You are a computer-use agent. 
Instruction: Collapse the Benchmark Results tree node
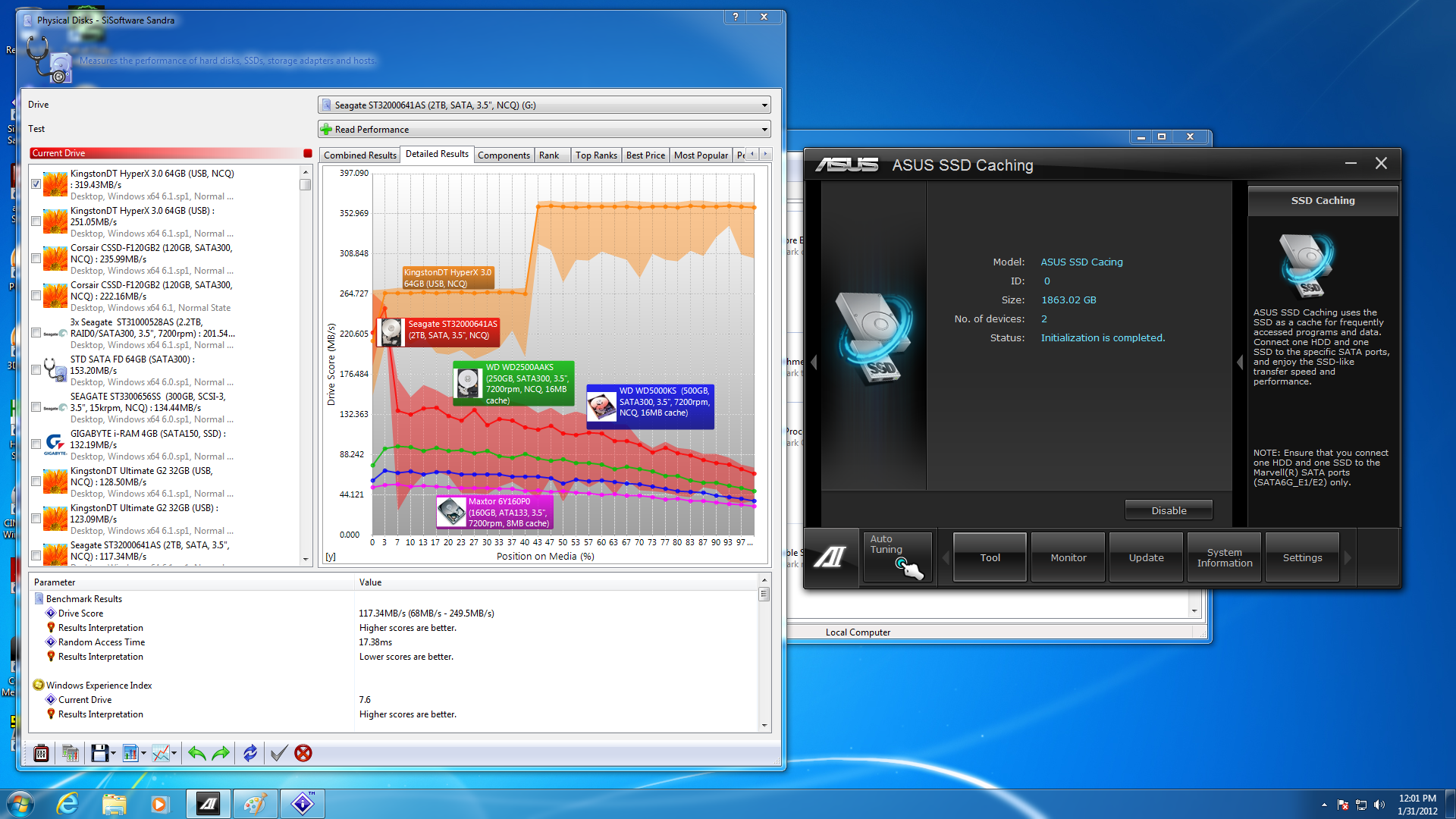coord(39,599)
